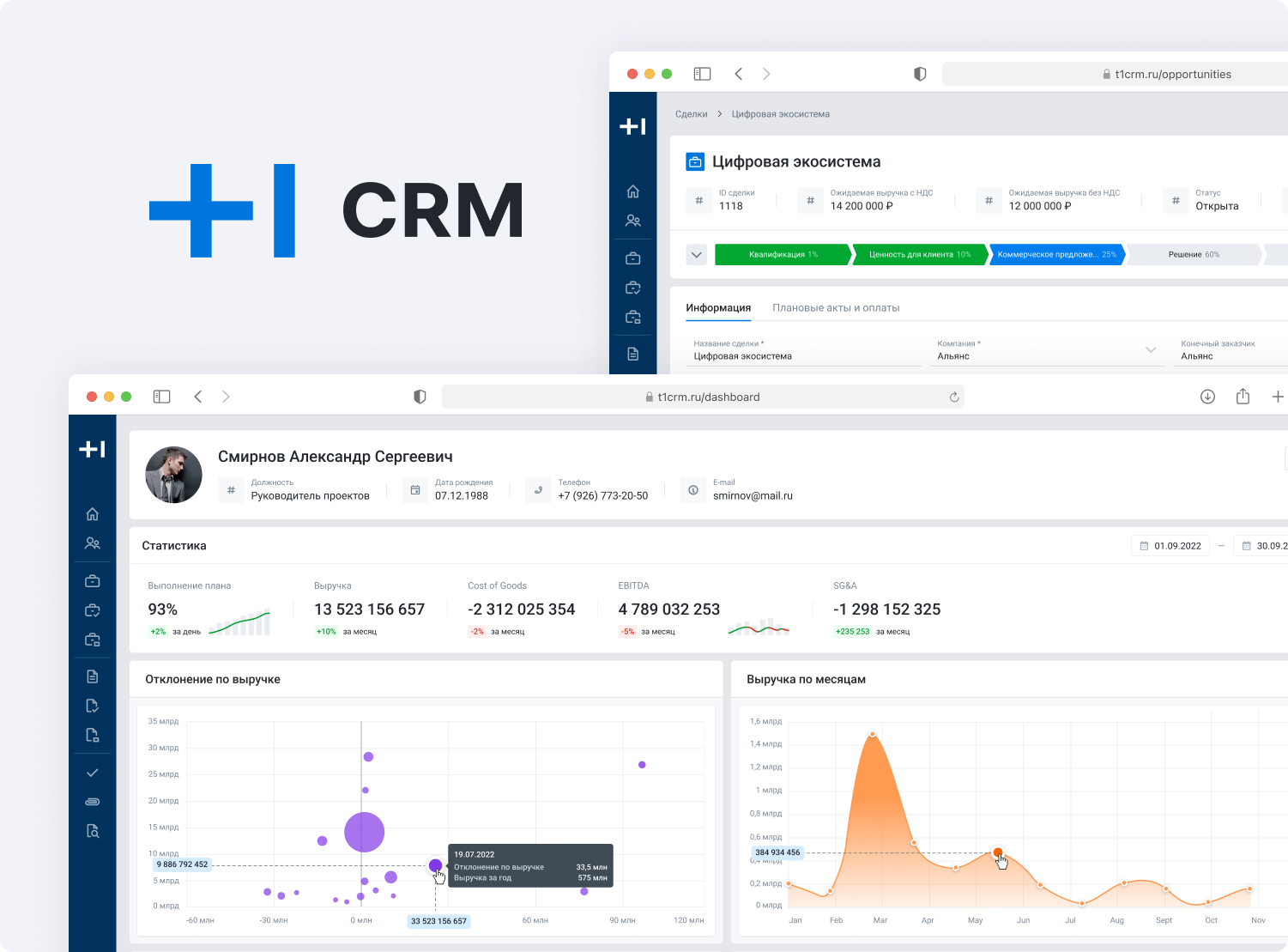Click privacy shield icon in dashboard browser

420,397
